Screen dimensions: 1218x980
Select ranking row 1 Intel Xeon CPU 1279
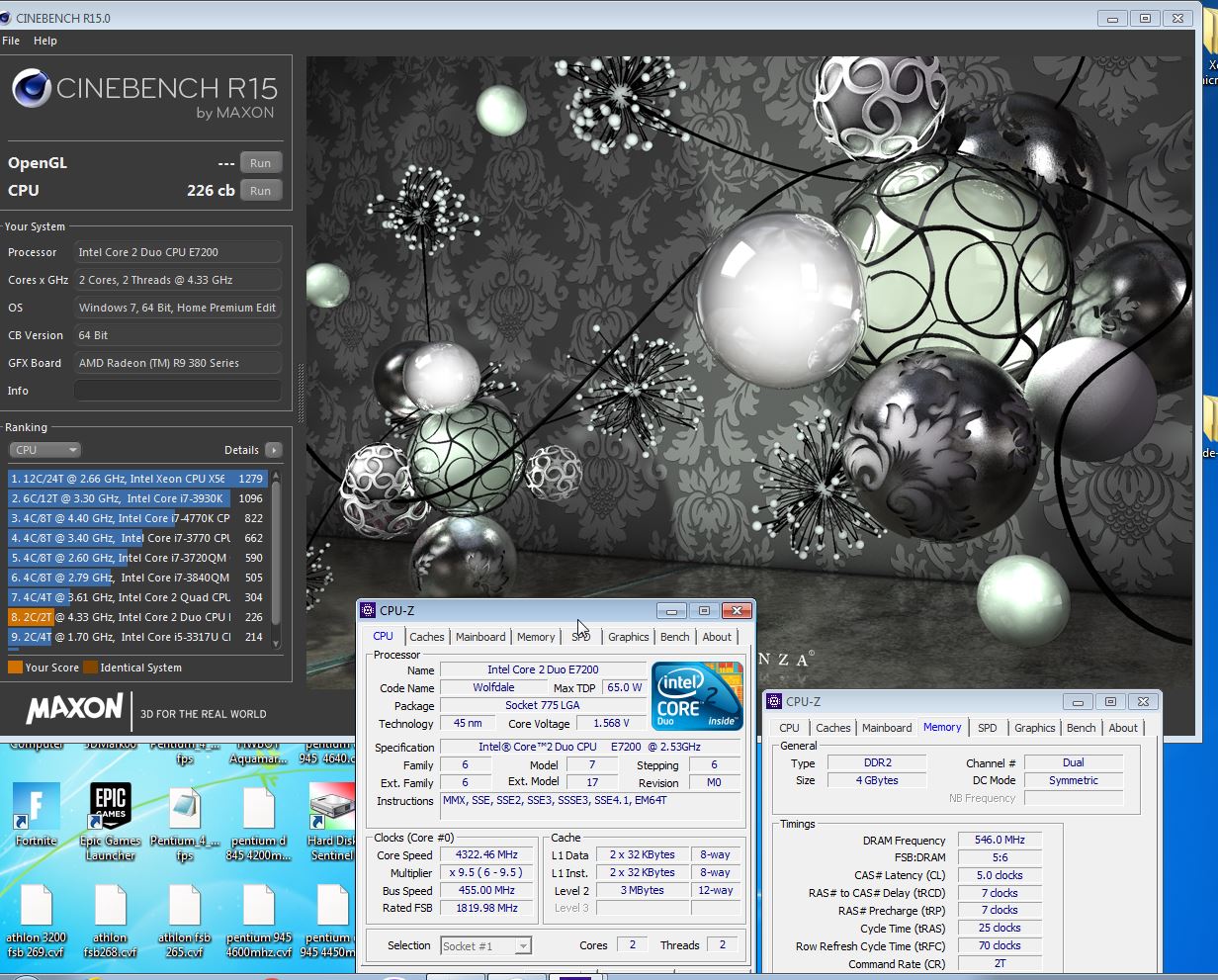click(x=137, y=479)
